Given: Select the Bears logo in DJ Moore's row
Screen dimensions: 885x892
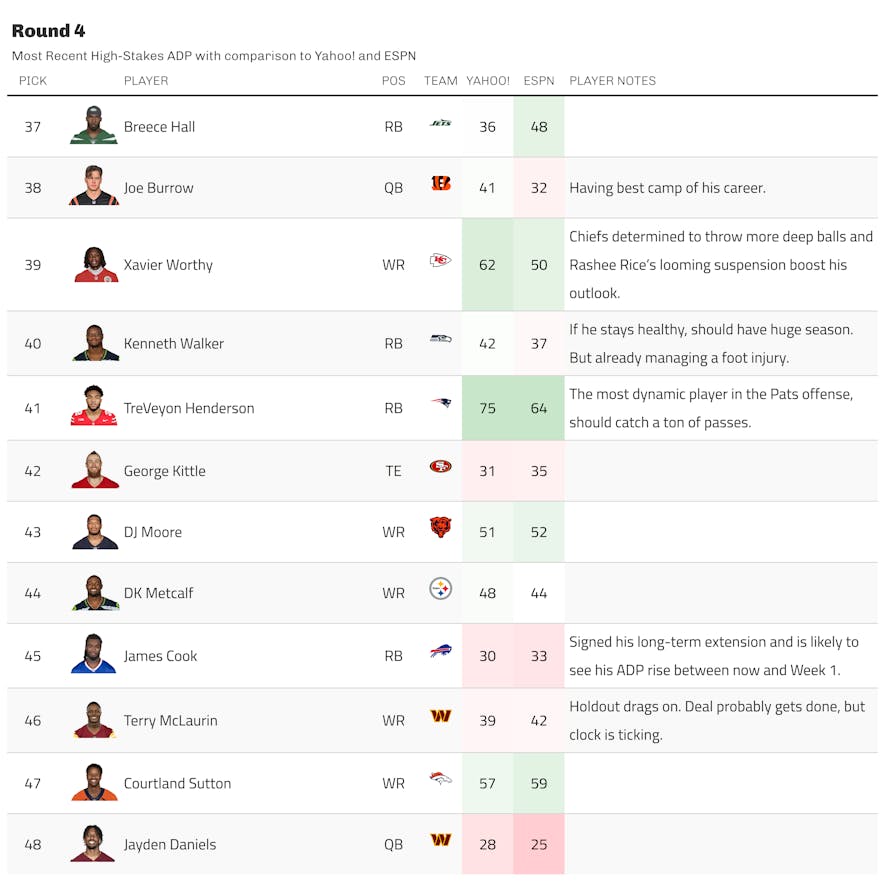Looking at the screenshot, I should [x=440, y=527].
